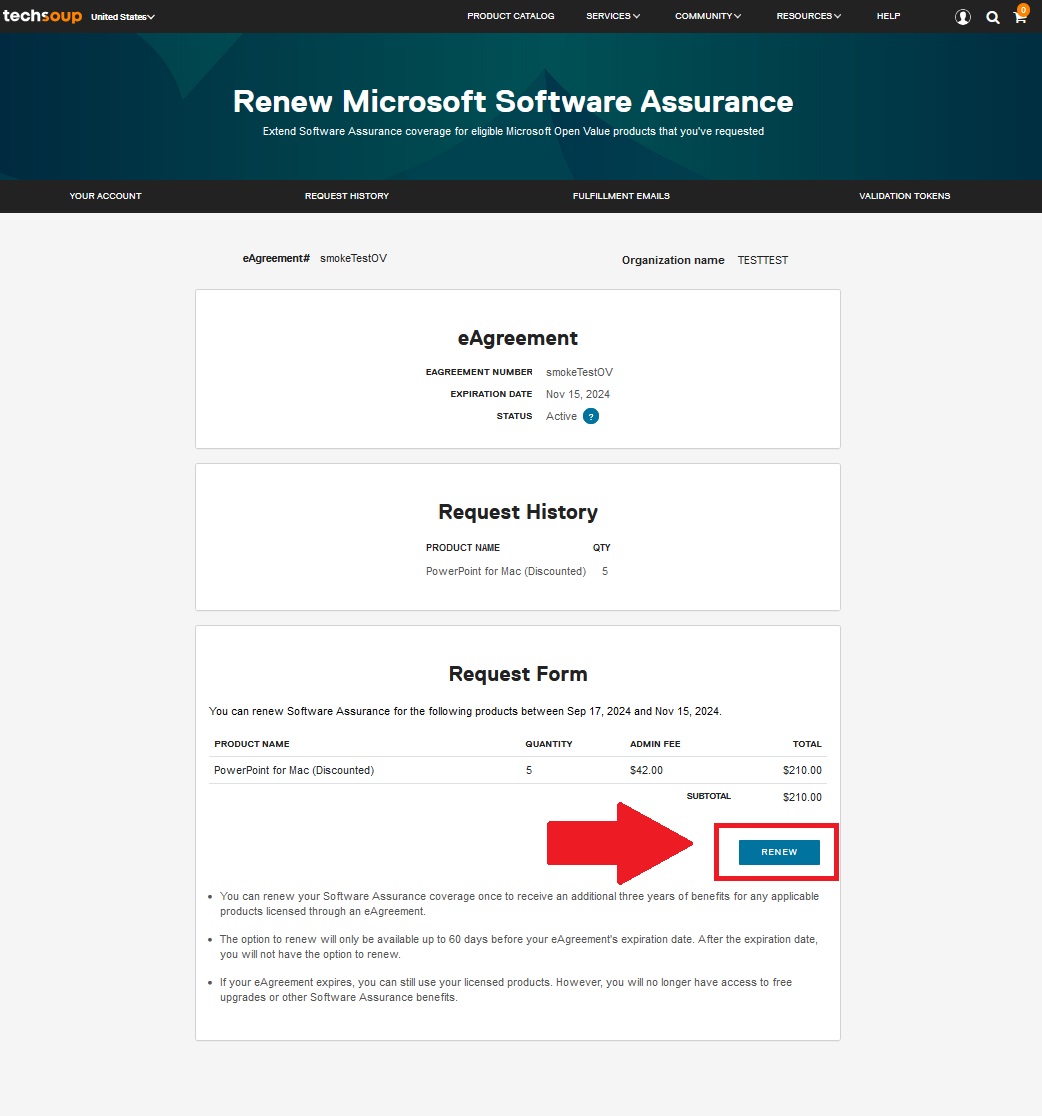Screen dimensions: 1042x1116
Task: Switch to Your Account tab
Action: pyautogui.click(x=105, y=196)
